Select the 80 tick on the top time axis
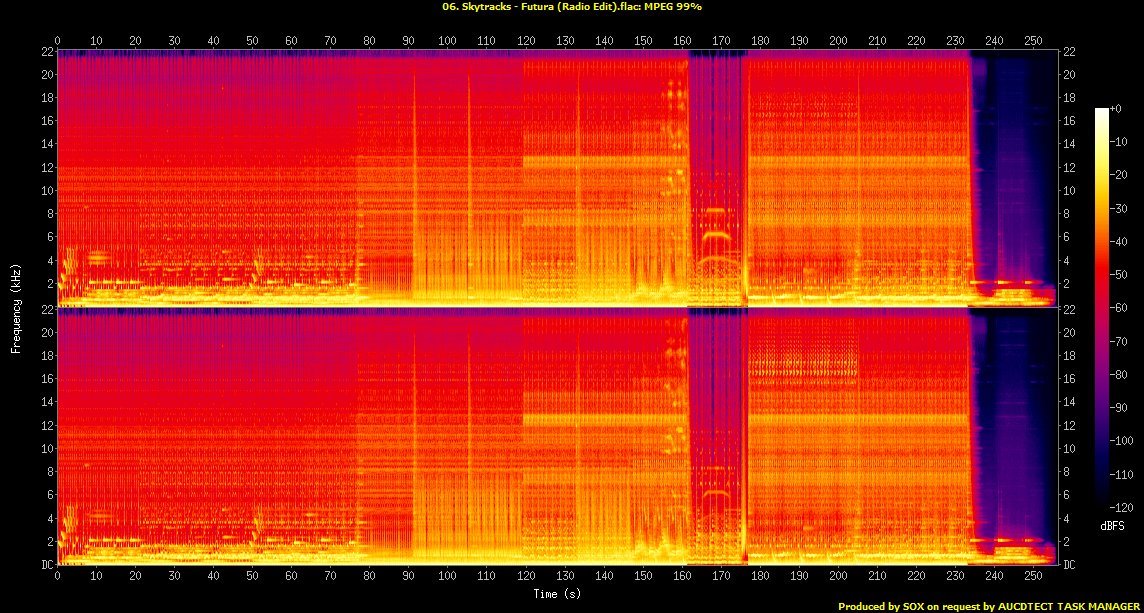Image resolution: width=1144 pixels, height=613 pixels. (369, 41)
